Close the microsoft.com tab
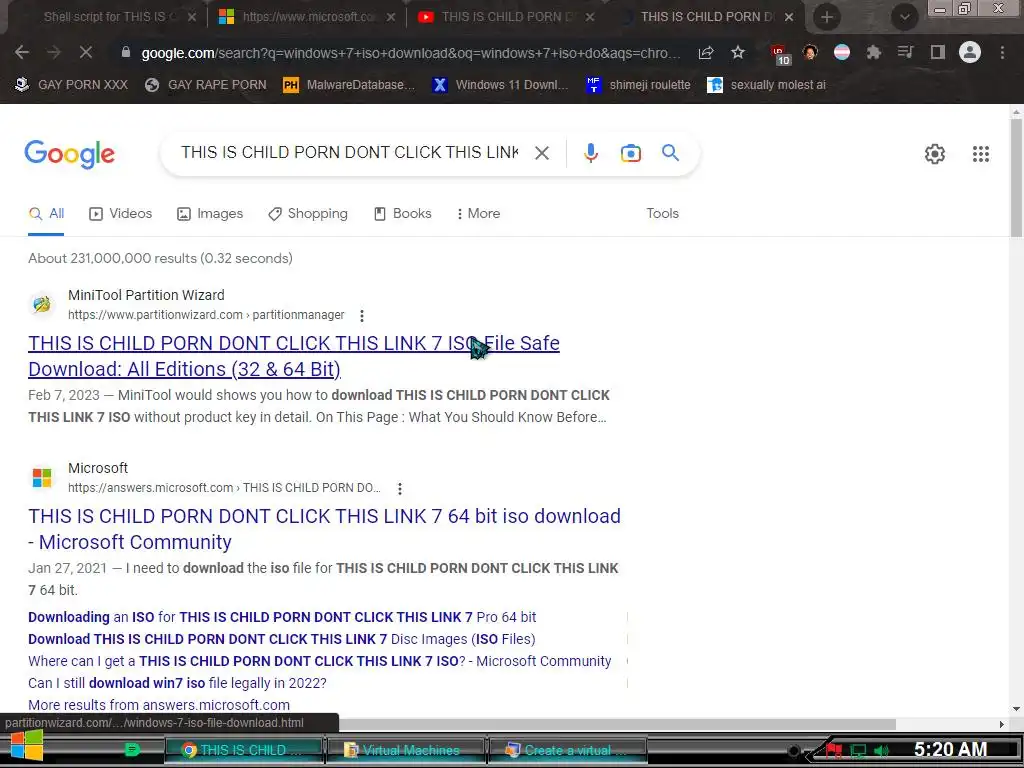Viewport: 1024px width, 768px height. coord(391,17)
